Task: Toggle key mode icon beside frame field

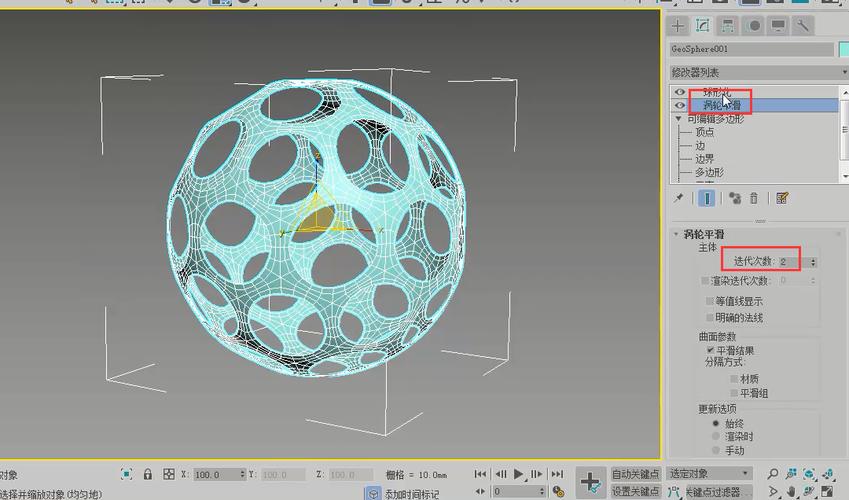Action: point(480,491)
